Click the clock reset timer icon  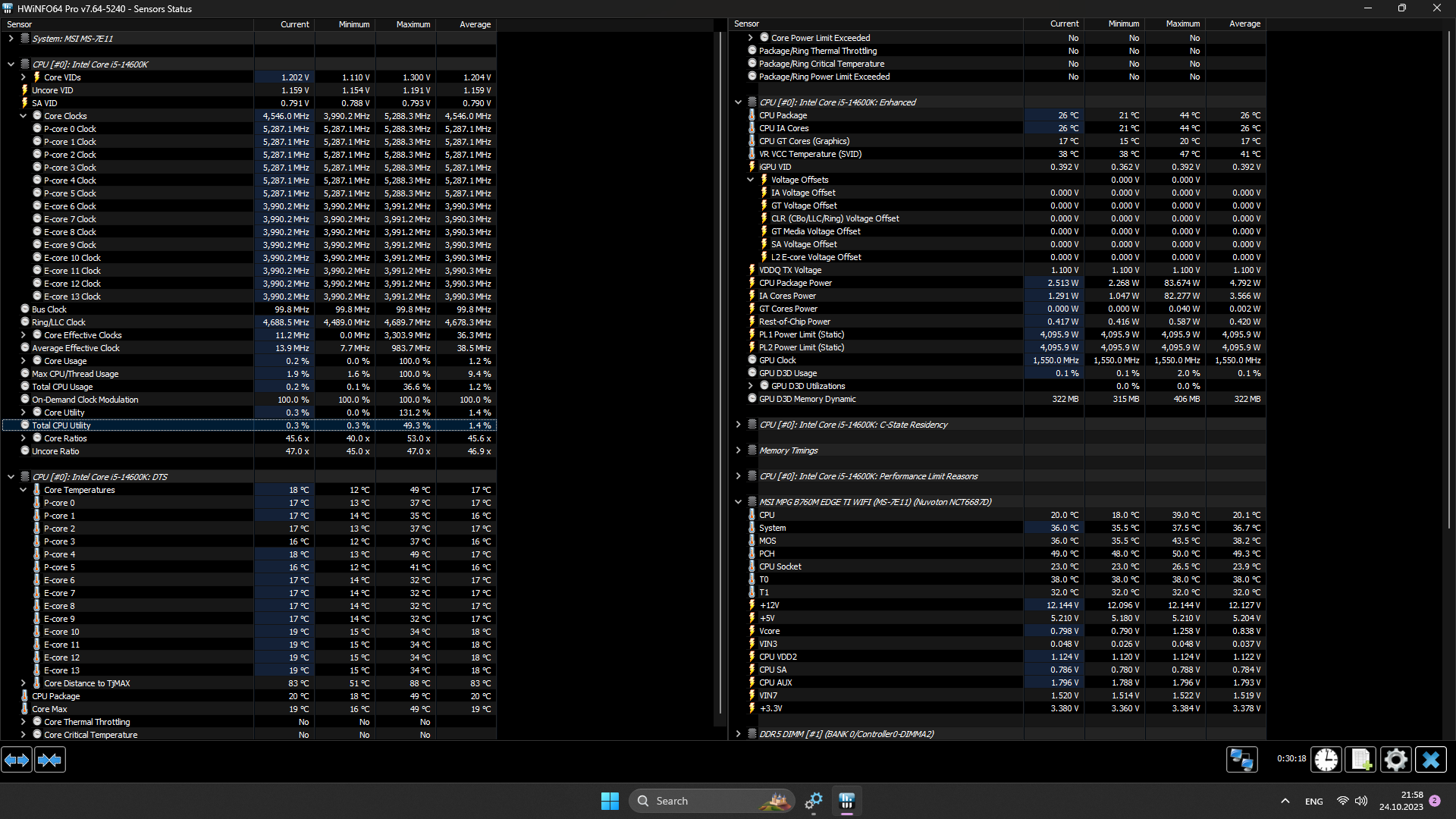point(1326,759)
